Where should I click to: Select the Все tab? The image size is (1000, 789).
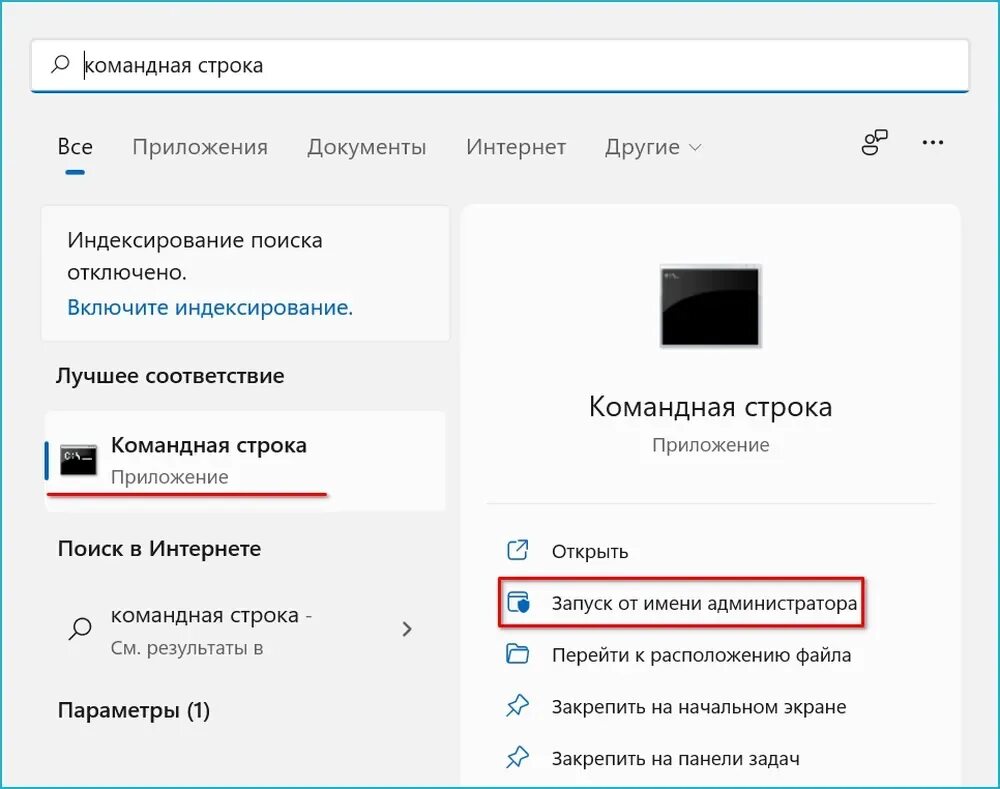tap(75, 147)
